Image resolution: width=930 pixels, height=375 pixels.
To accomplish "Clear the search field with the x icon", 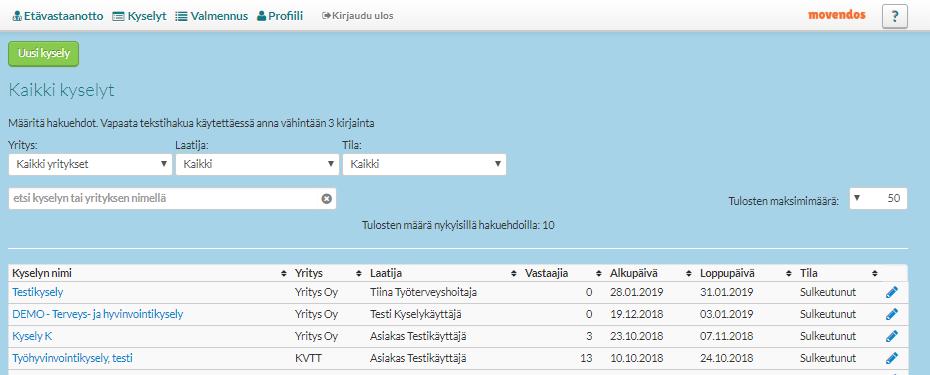I will [326, 199].
